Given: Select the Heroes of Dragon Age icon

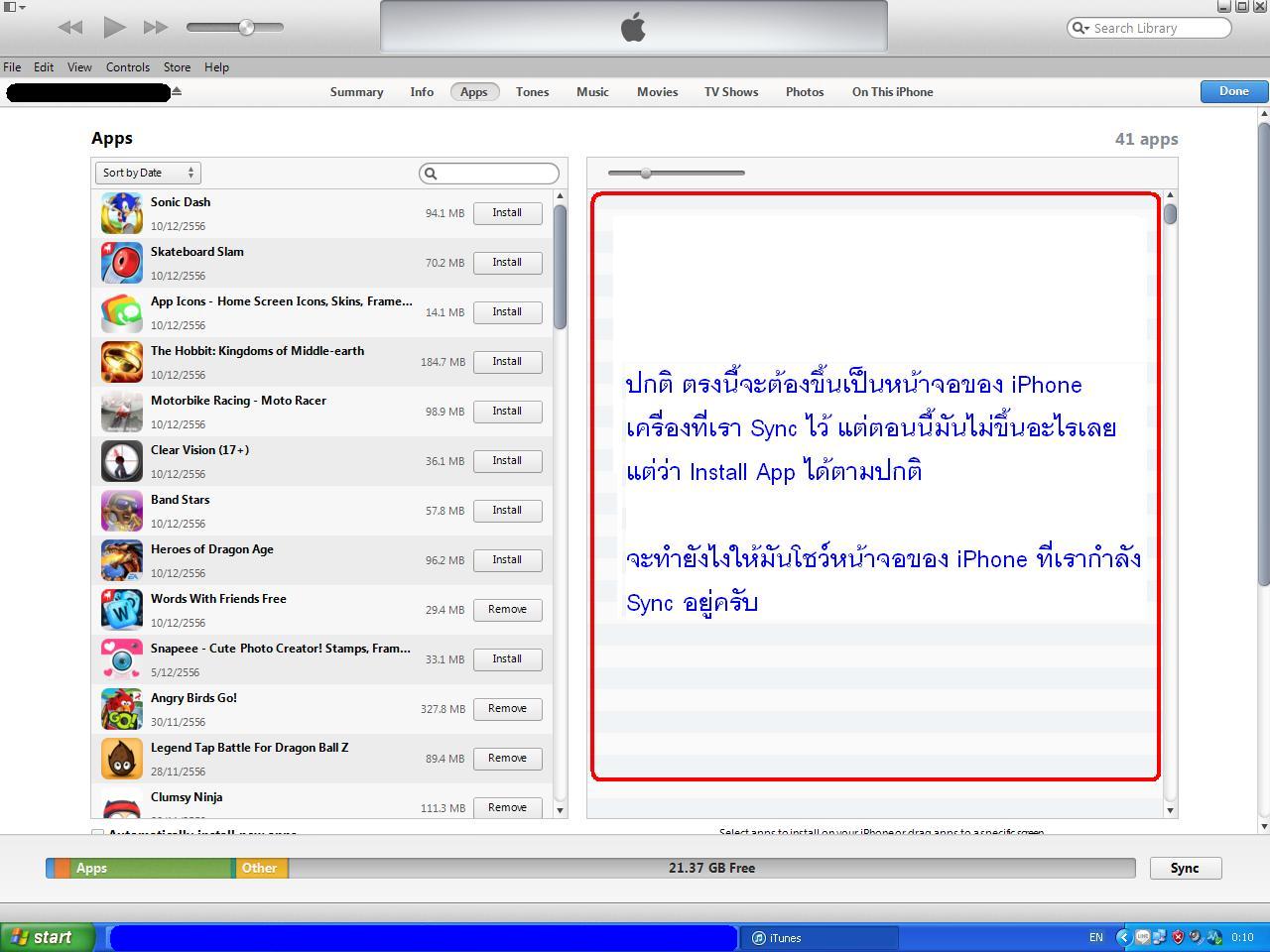Looking at the screenshot, I should [x=121, y=560].
